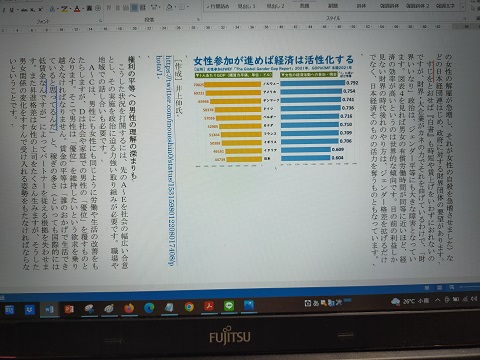The height and width of the screenshot is (360, 480).
Task: Expand text effects dropdown arrow
Action: pos(57,9)
